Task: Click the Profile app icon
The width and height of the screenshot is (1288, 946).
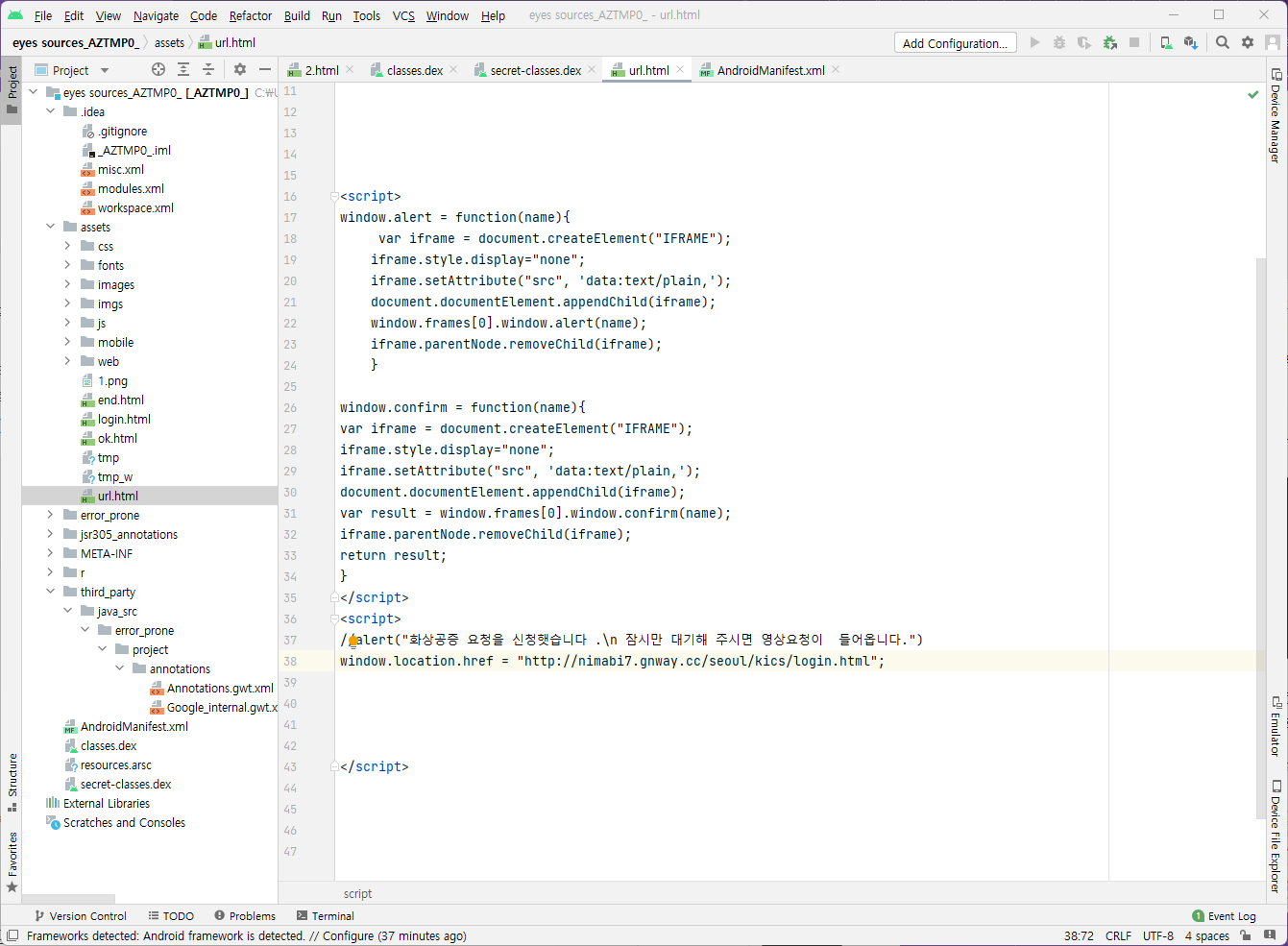Action: [1109, 42]
